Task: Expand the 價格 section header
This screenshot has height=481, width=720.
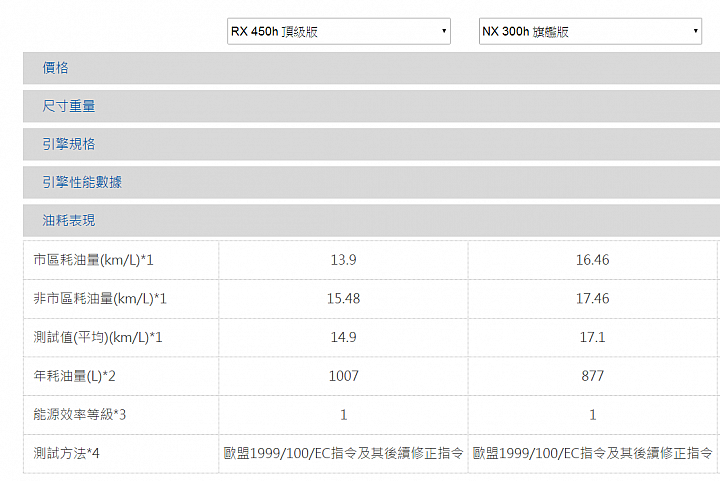Action: tap(371, 68)
